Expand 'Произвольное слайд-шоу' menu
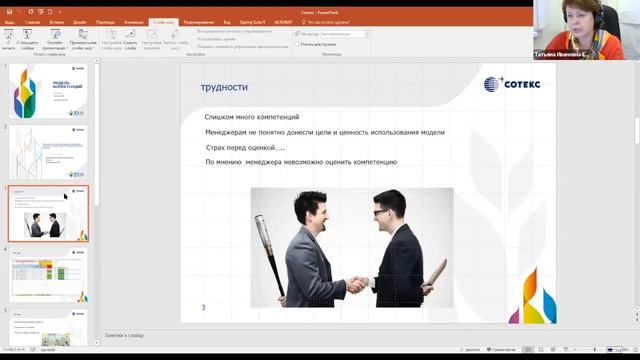This screenshot has height=360, width=640. 83,40
